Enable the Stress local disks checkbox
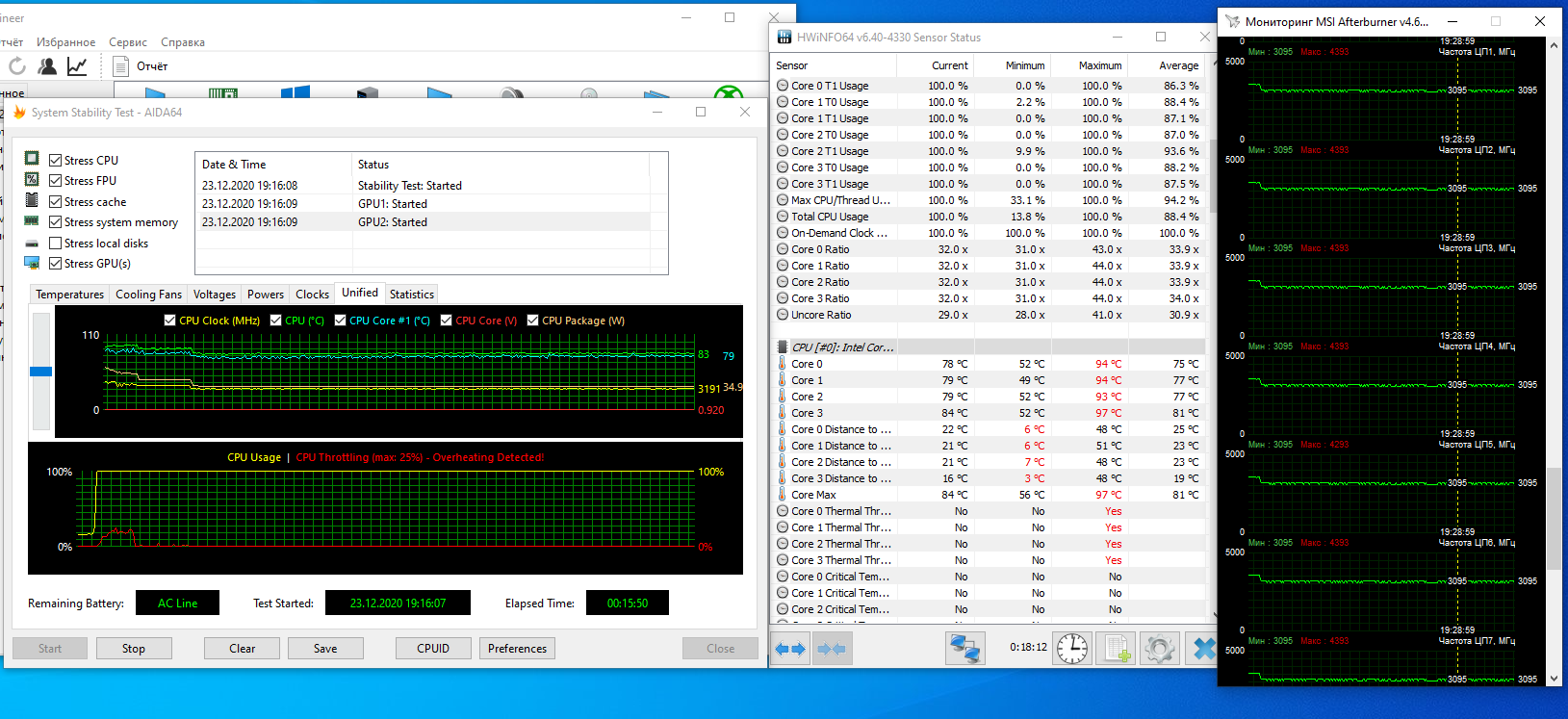 pos(56,244)
